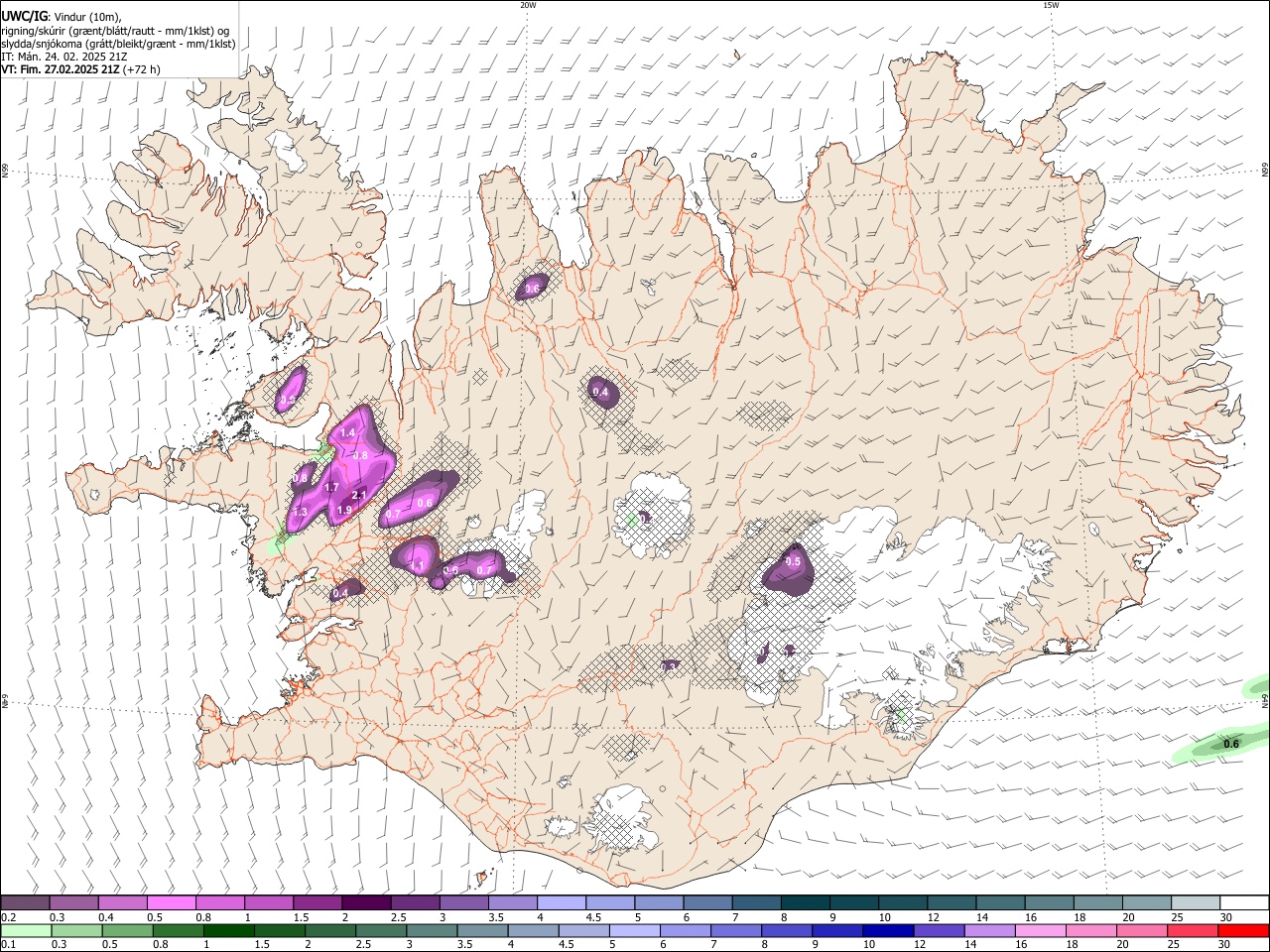Click the '0.8' value just below the '1.4' value
This screenshot has width=1270, height=952.
[361, 456]
